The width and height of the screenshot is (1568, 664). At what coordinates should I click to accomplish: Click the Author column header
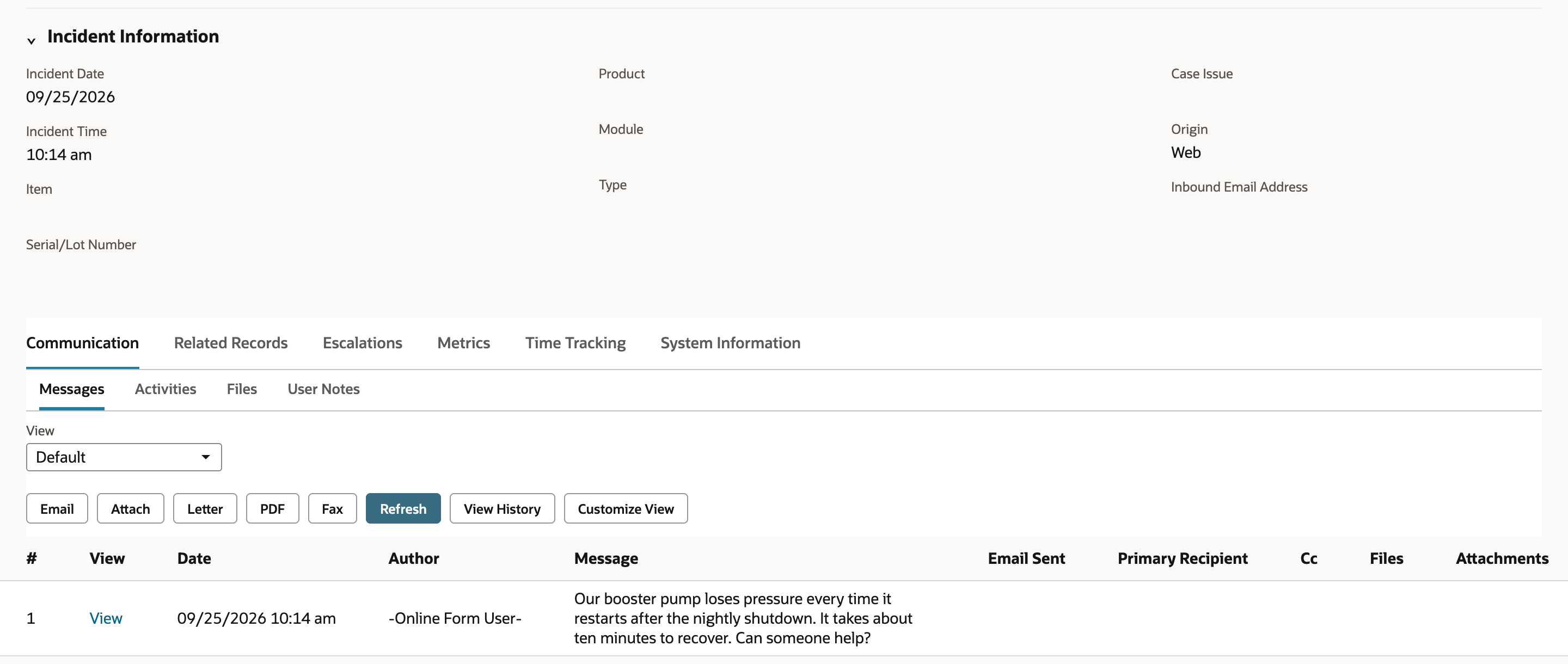click(413, 558)
